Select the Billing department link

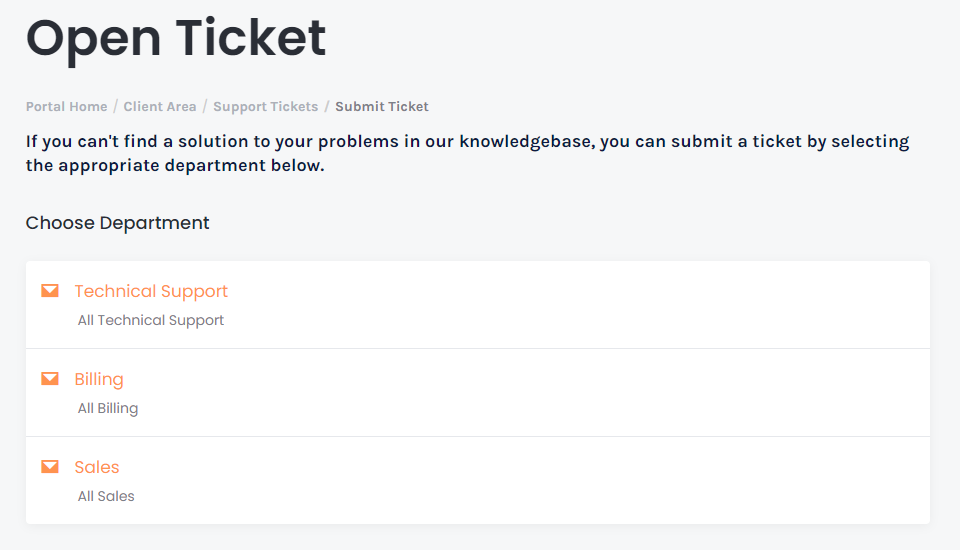click(x=99, y=379)
